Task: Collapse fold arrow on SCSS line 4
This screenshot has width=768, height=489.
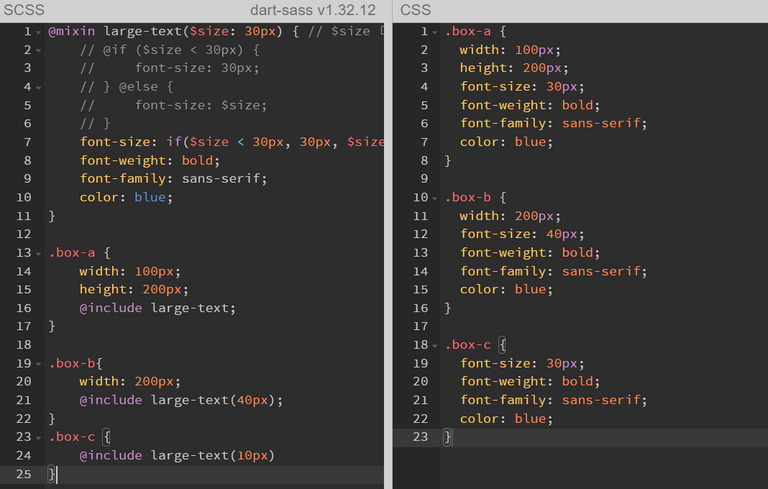Action: (x=38, y=88)
